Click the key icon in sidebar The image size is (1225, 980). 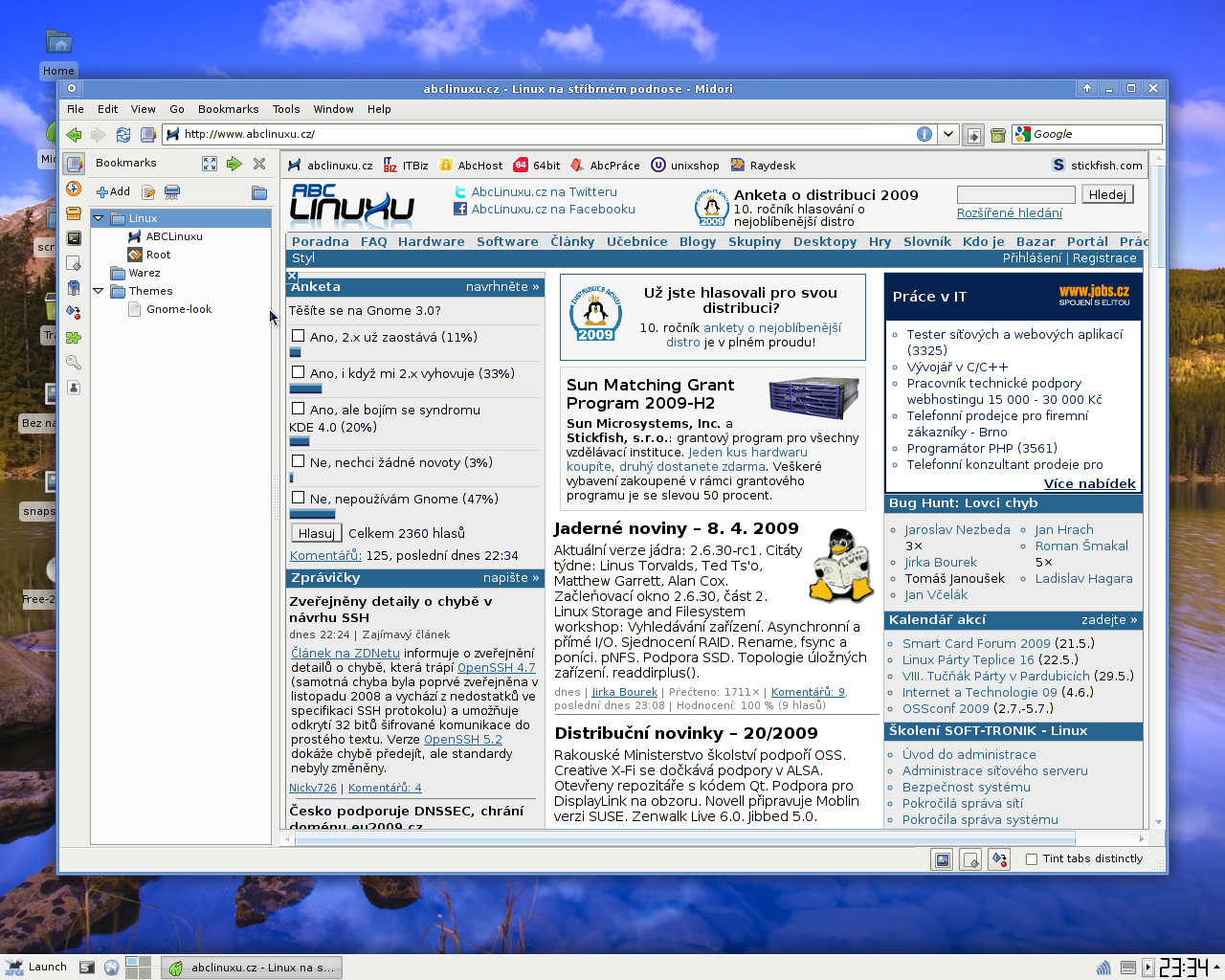74,363
